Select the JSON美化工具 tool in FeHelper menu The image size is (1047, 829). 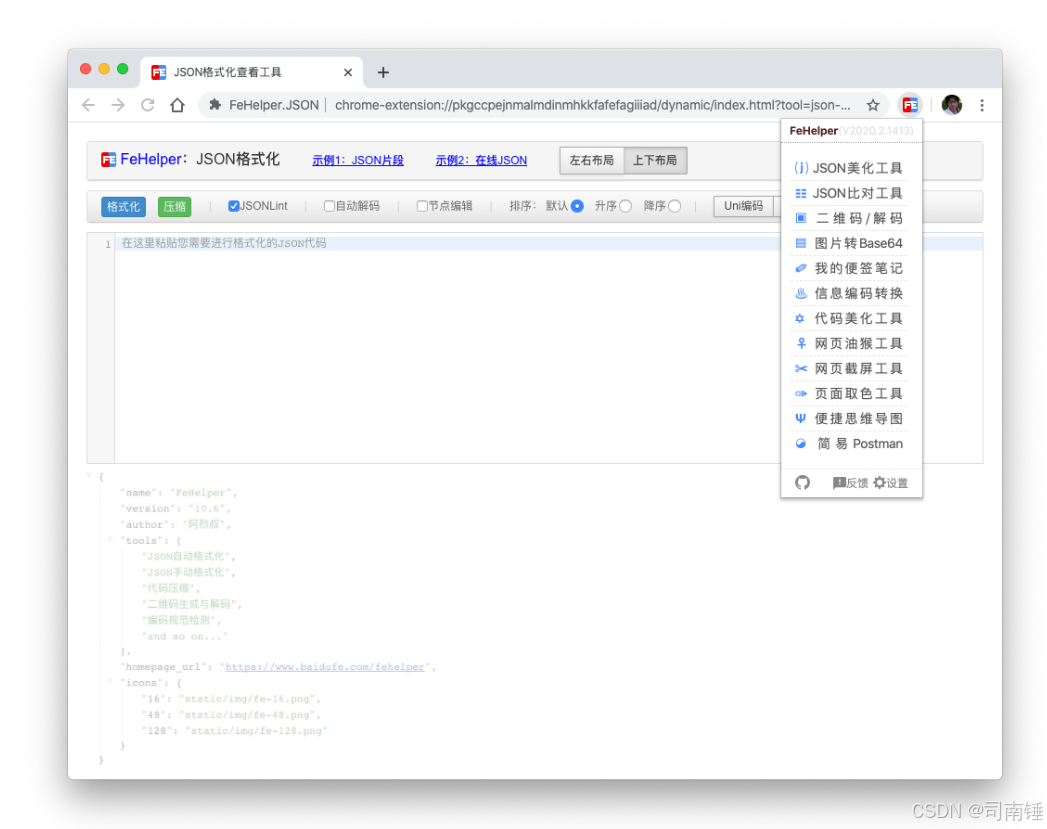(x=851, y=168)
